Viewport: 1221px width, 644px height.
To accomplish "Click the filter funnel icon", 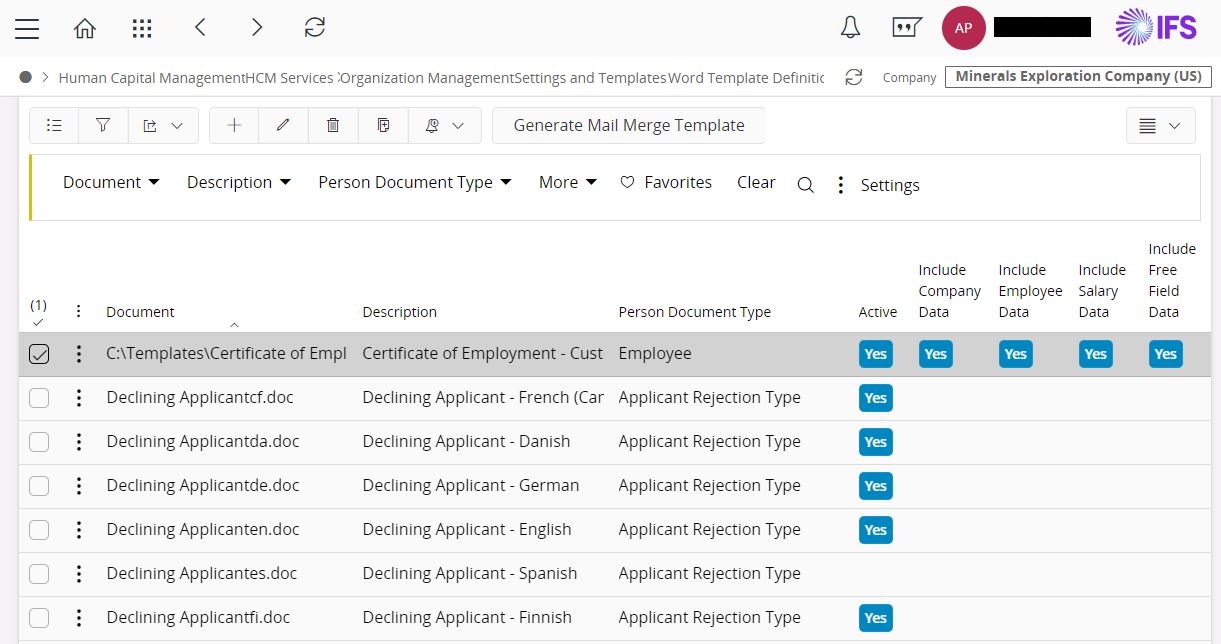I will [103, 125].
